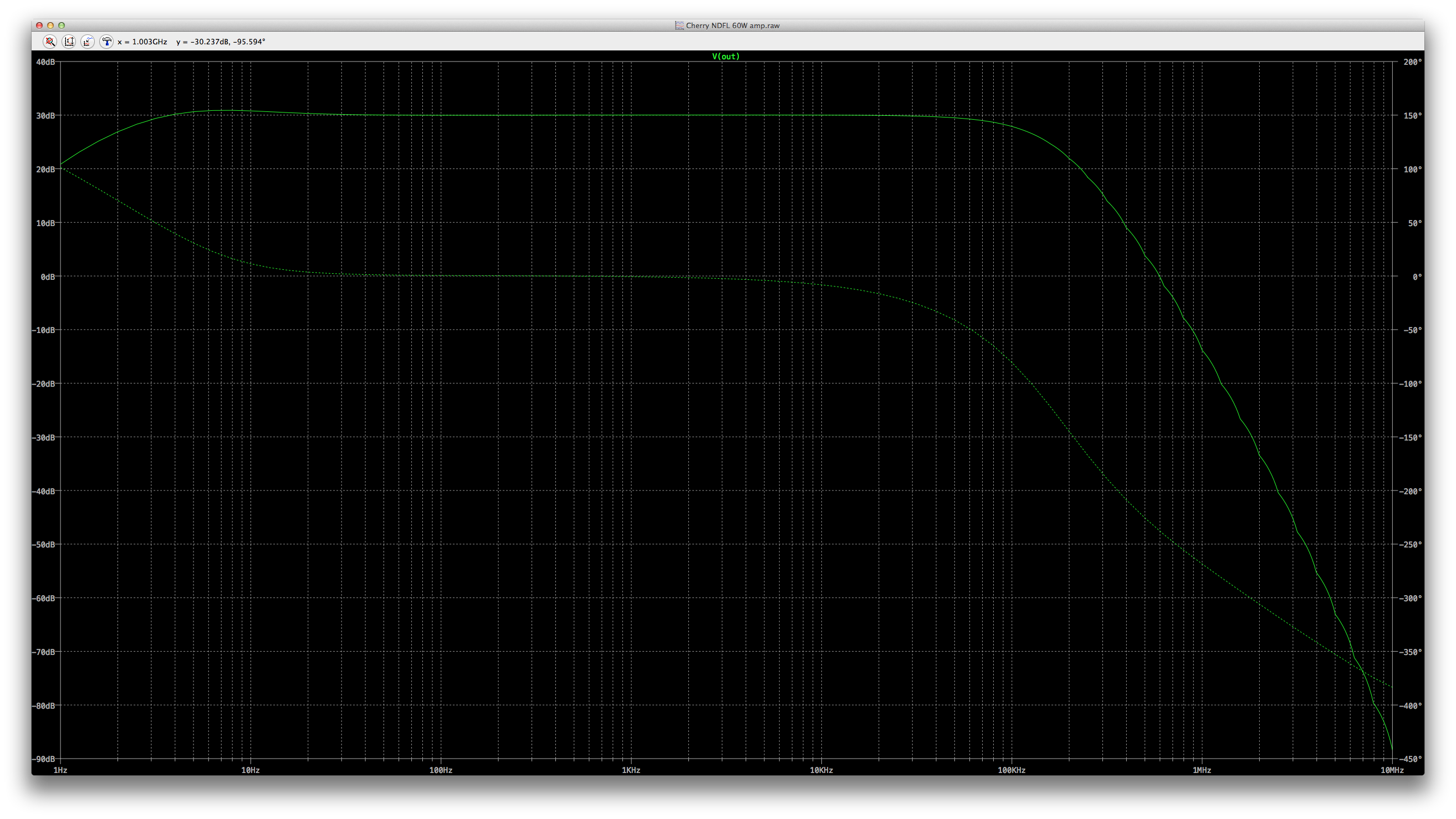Image resolution: width=1456 pixels, height=819 pixels.
Task: Click the V(out) trace label
Action: point(726,57)
